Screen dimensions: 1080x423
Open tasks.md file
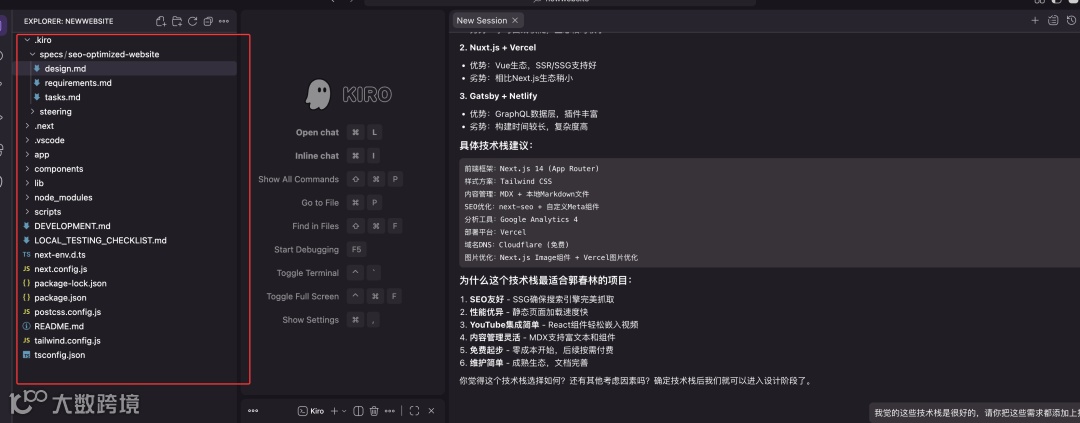[x=62, y=97]
